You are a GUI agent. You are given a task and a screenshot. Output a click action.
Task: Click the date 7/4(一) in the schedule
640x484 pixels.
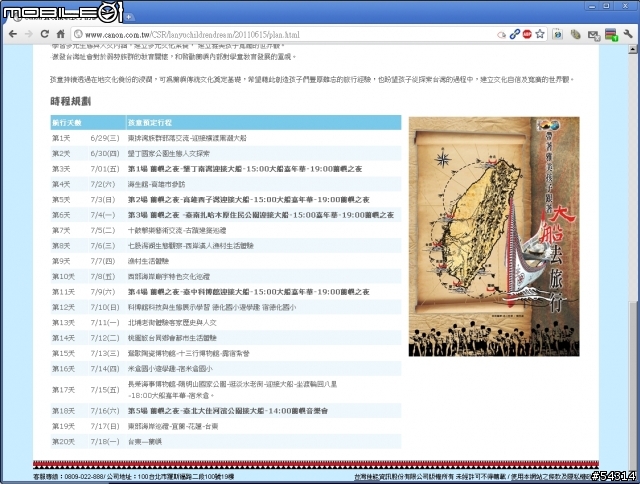[103, 215]
